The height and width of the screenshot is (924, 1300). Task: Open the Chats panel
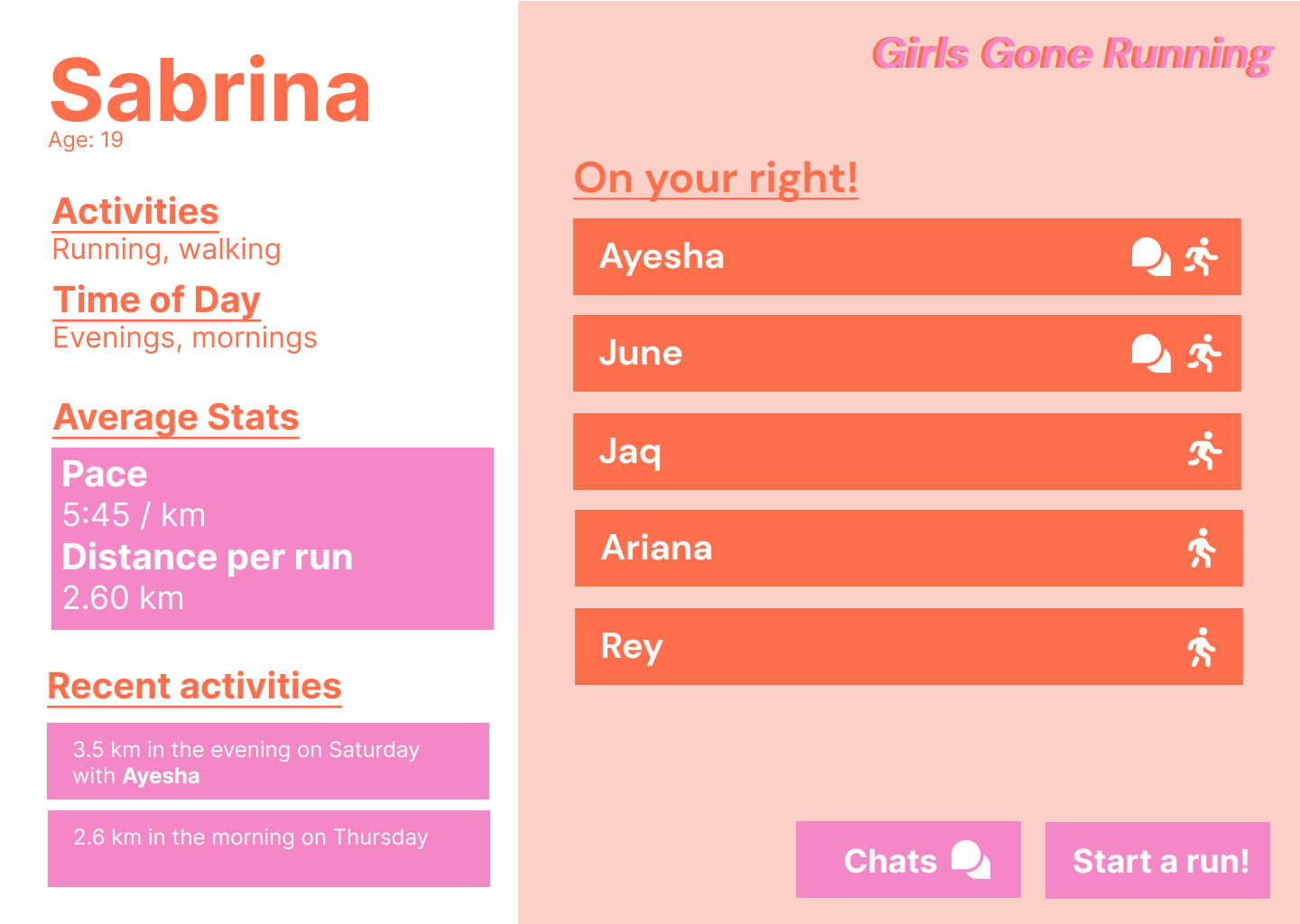pyautogui.click(x=908, y=859)
